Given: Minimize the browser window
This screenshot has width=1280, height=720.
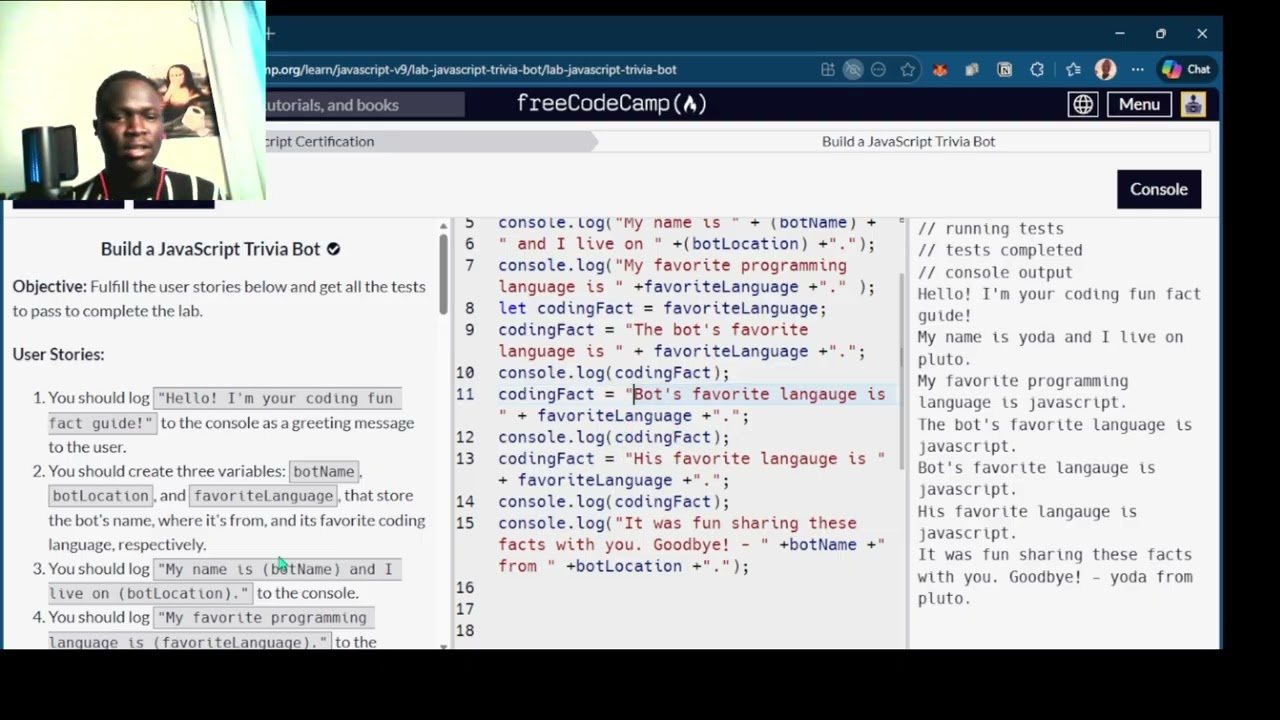Looking at the screenshot, I should pos(1120,33).
